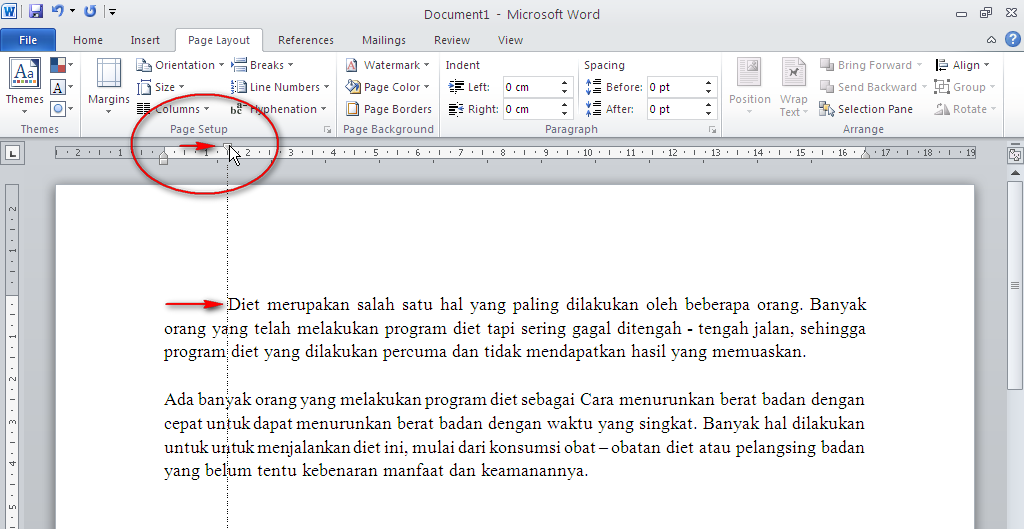Open the Watermark dropdown

point(388,65)
